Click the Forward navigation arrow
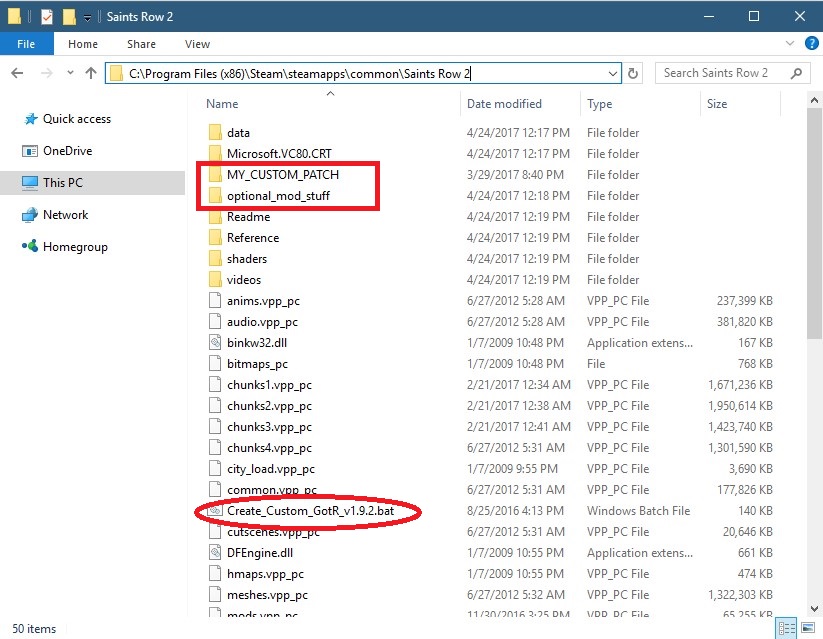The height and width of the screenshot is (639, 823). [x=47, y=73]
